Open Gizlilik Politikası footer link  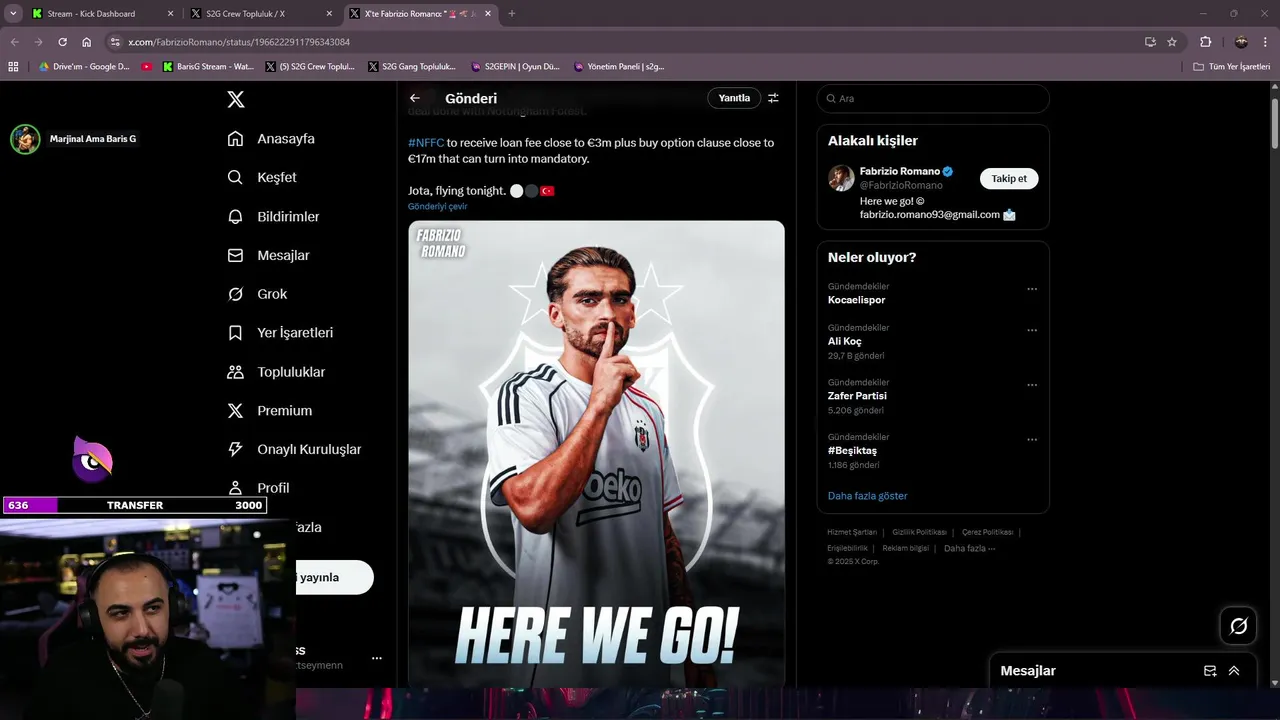point(919,532)
